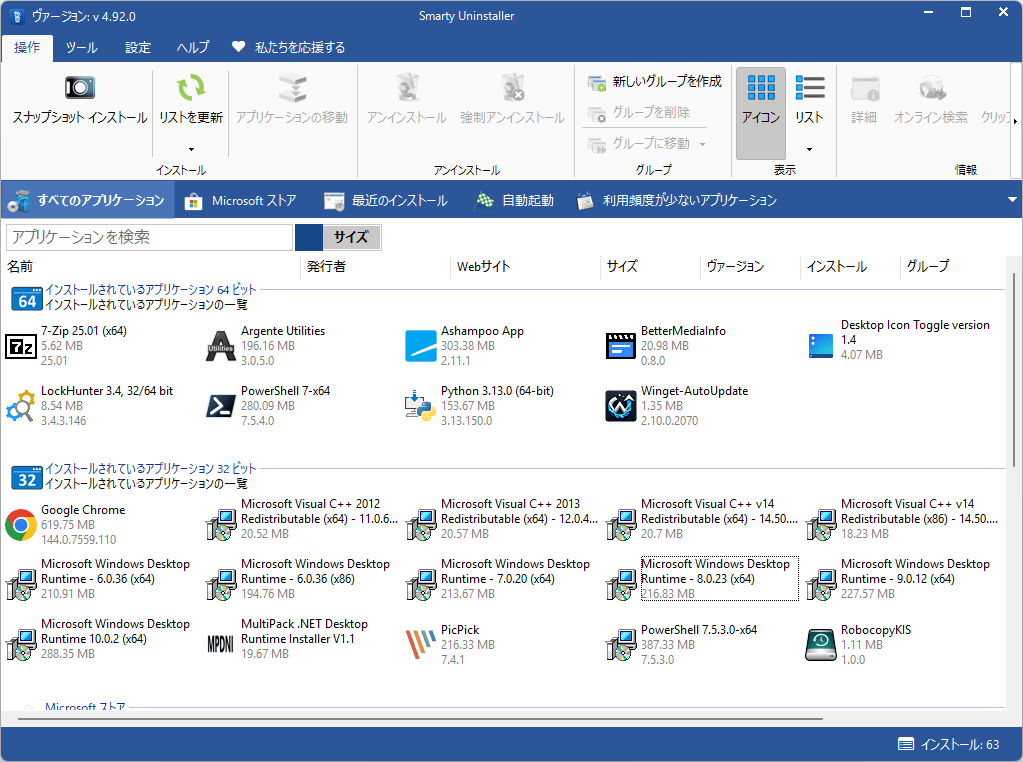Click the Ashampoo App icon
The image size is (1023, 762).
pos(420,346)
